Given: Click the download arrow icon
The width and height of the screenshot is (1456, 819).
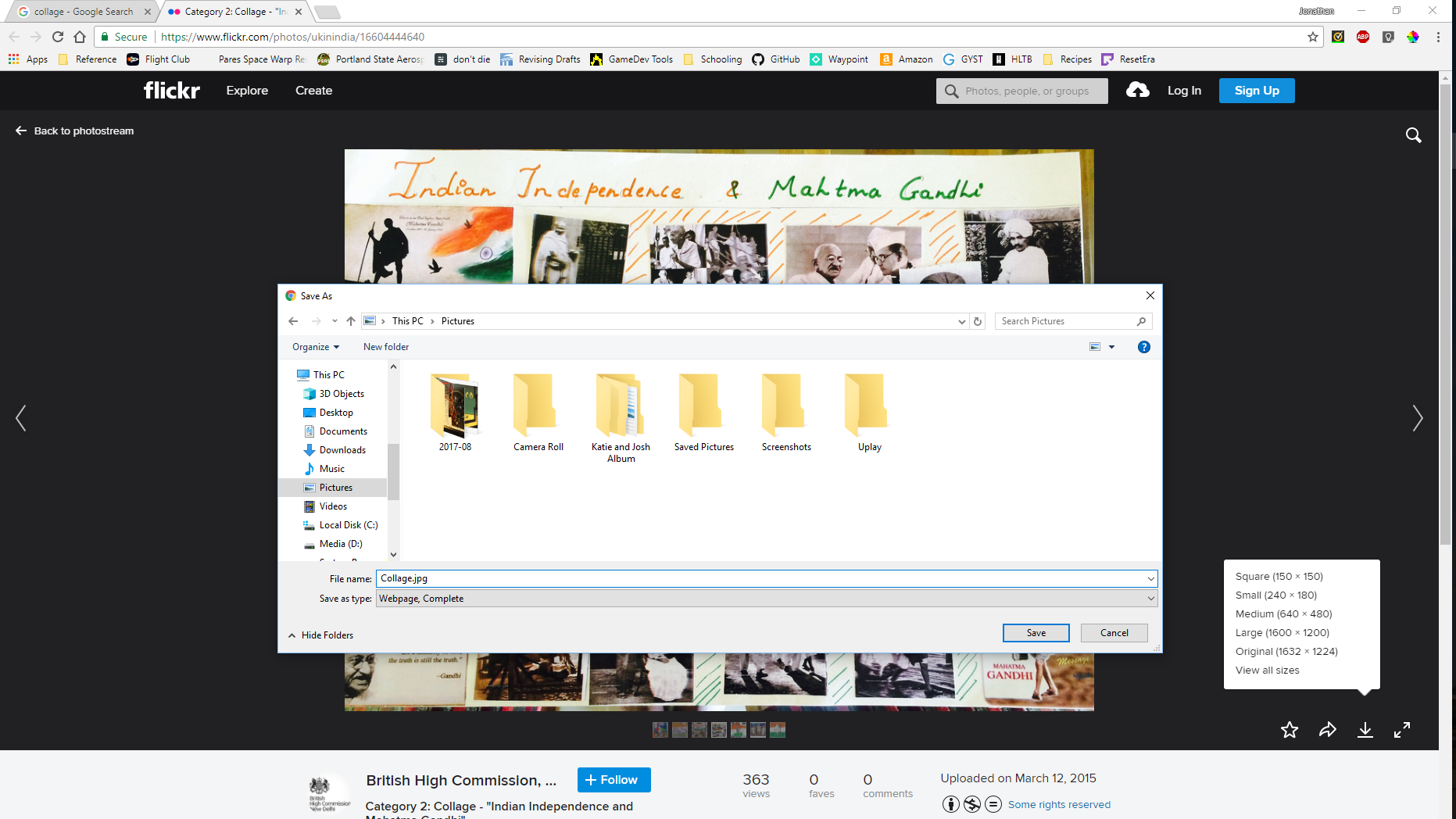Looking at the screenshot, I should 1365,730.
